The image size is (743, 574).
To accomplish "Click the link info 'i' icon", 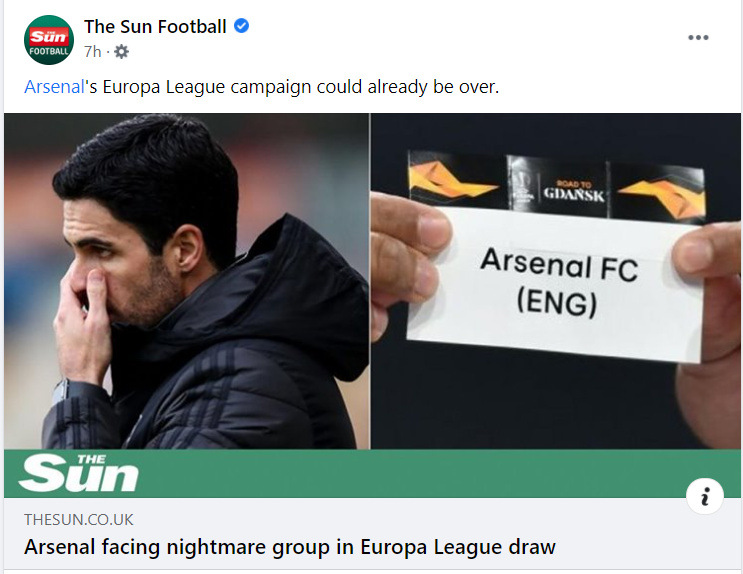I will [x=705, y=496].
